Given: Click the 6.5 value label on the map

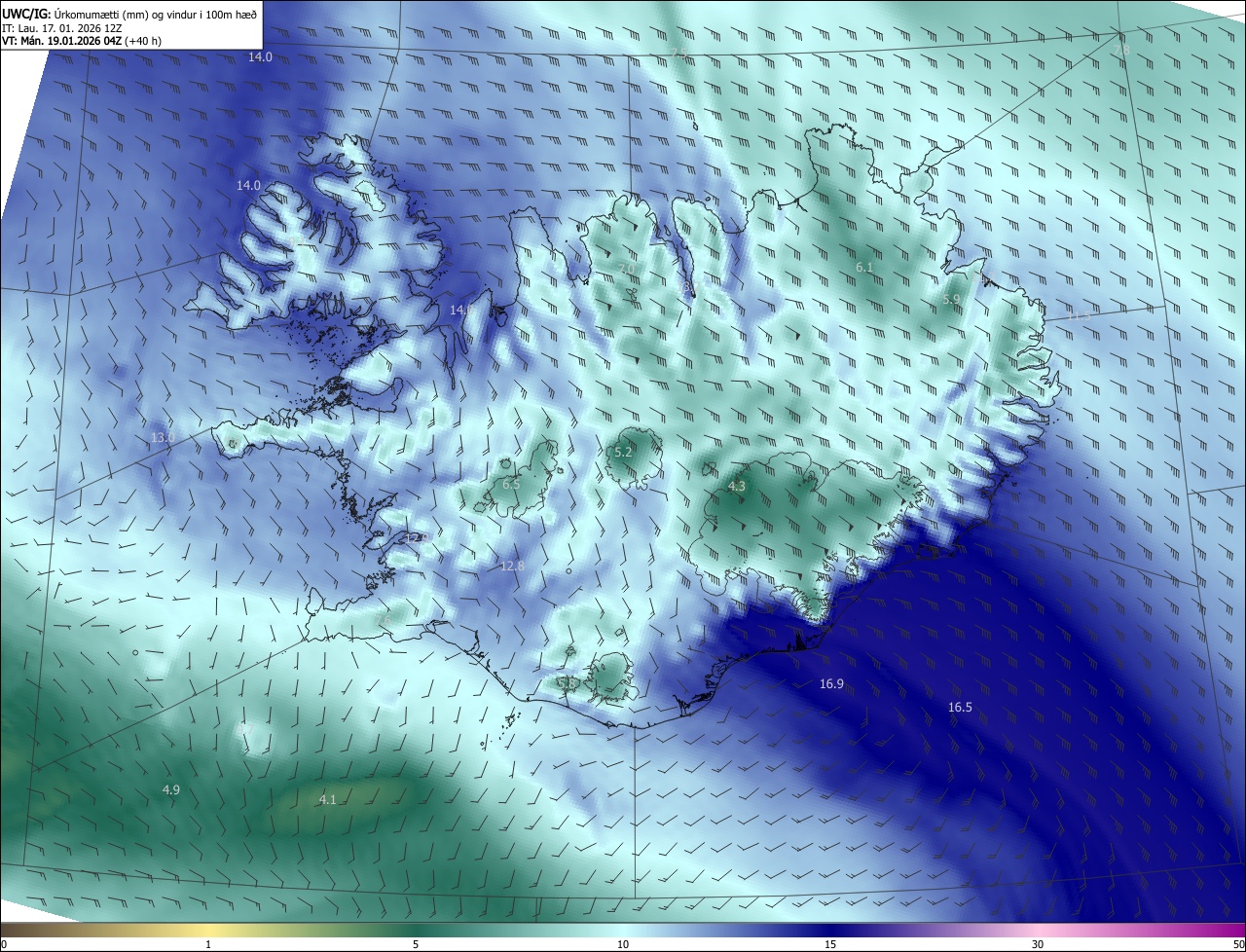Looking at the screenshot, I should point(511,485).
